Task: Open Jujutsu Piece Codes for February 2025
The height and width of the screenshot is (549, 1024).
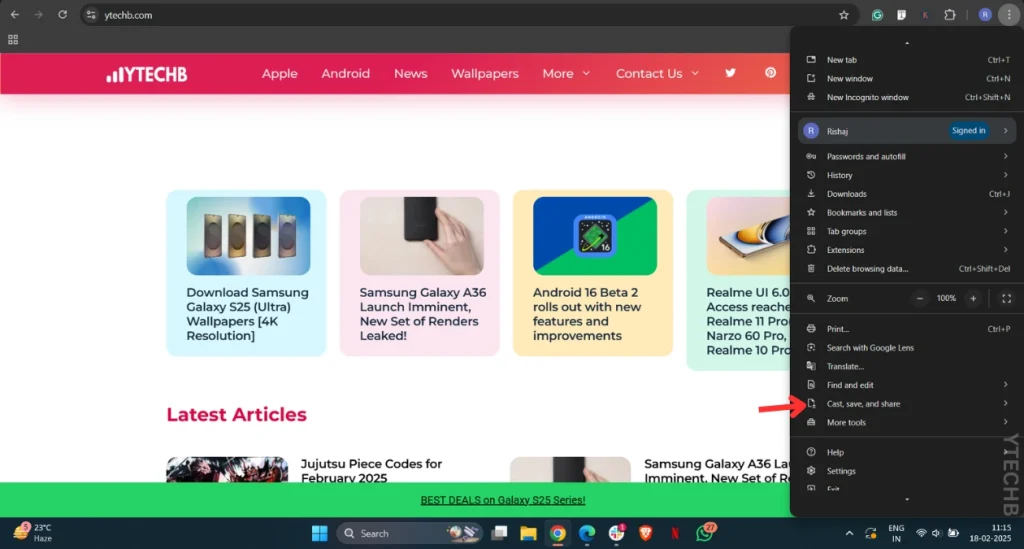Action: click(371, 471)
